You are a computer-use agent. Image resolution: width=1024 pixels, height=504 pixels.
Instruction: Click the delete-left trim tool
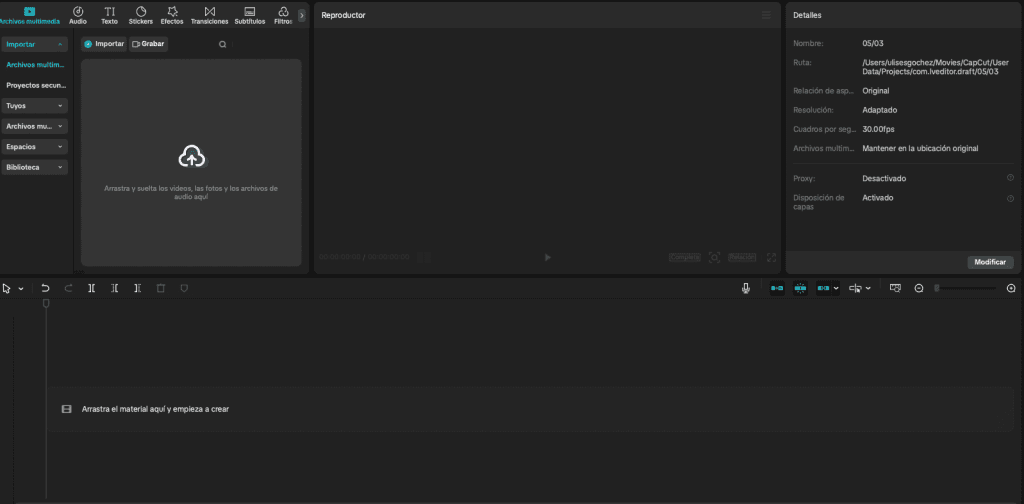114,288
